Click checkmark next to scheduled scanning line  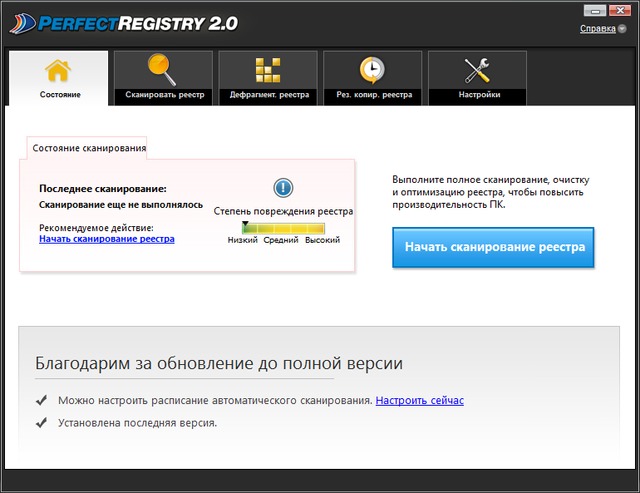point(41,400)
